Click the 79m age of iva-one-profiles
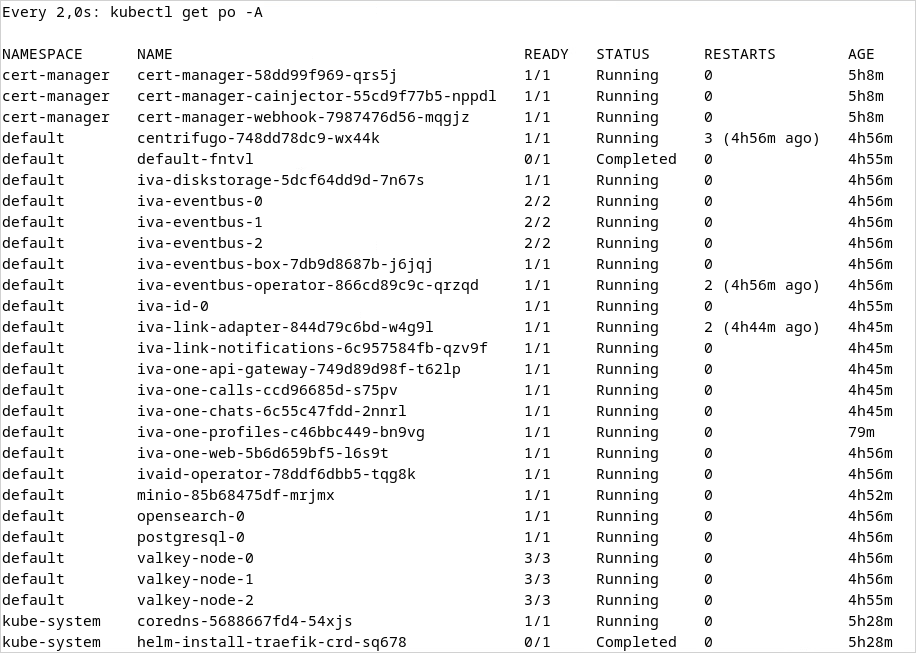The height and width of the screenshot is (653, 916). coord(861,432)
